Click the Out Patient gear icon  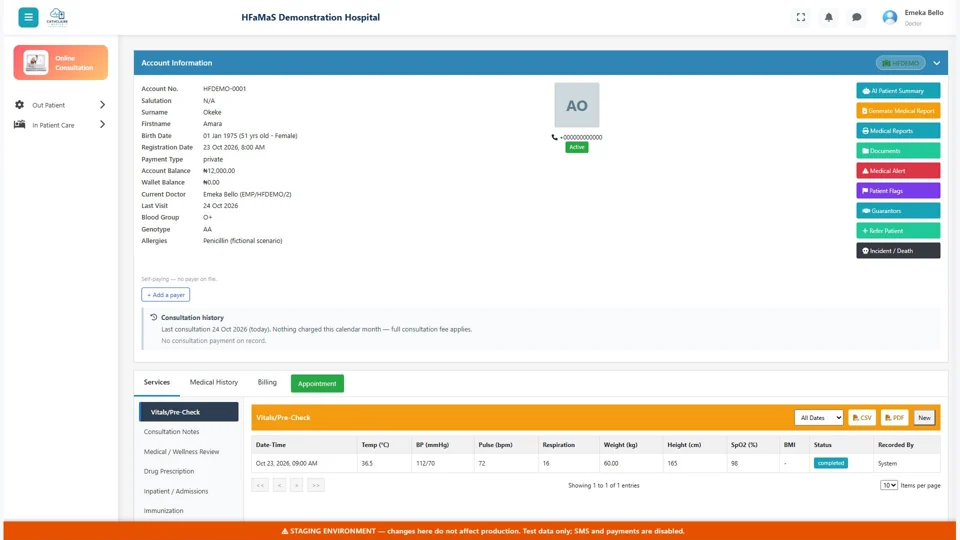click(x=20, y=105)
